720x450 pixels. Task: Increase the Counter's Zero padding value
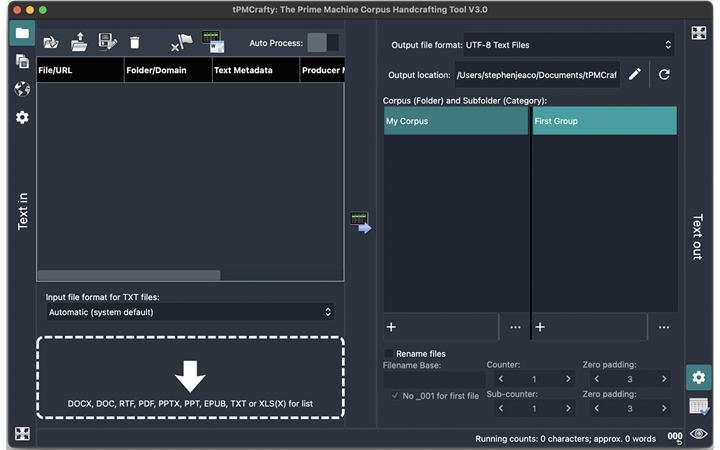(x=664, y=379)
